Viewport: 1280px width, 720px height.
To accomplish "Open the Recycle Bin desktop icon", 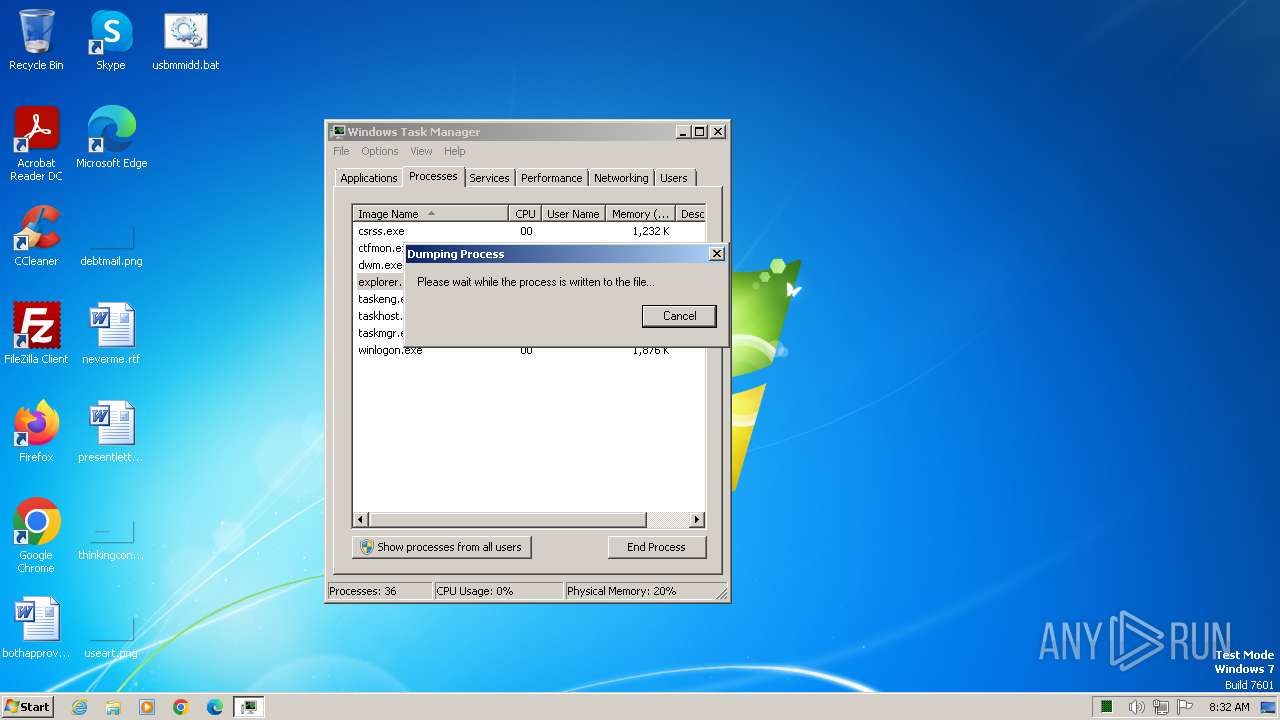I will coord(36,40).
